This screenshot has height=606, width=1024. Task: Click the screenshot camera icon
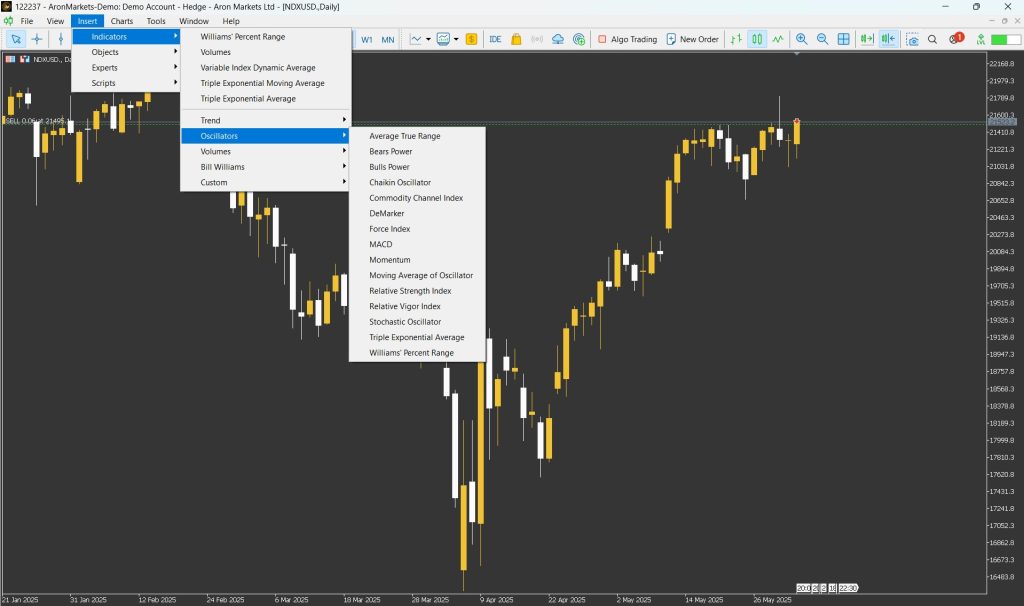point(912,39)
